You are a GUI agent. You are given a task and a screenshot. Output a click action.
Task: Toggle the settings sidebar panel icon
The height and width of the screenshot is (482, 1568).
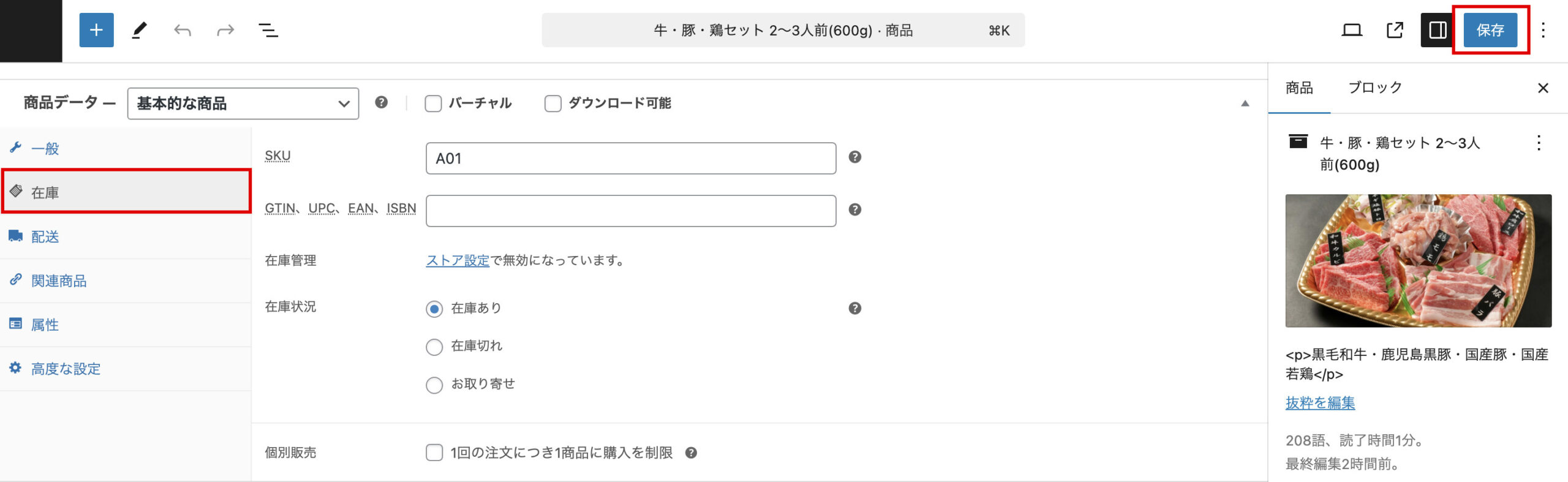(x=1437, y=30)
